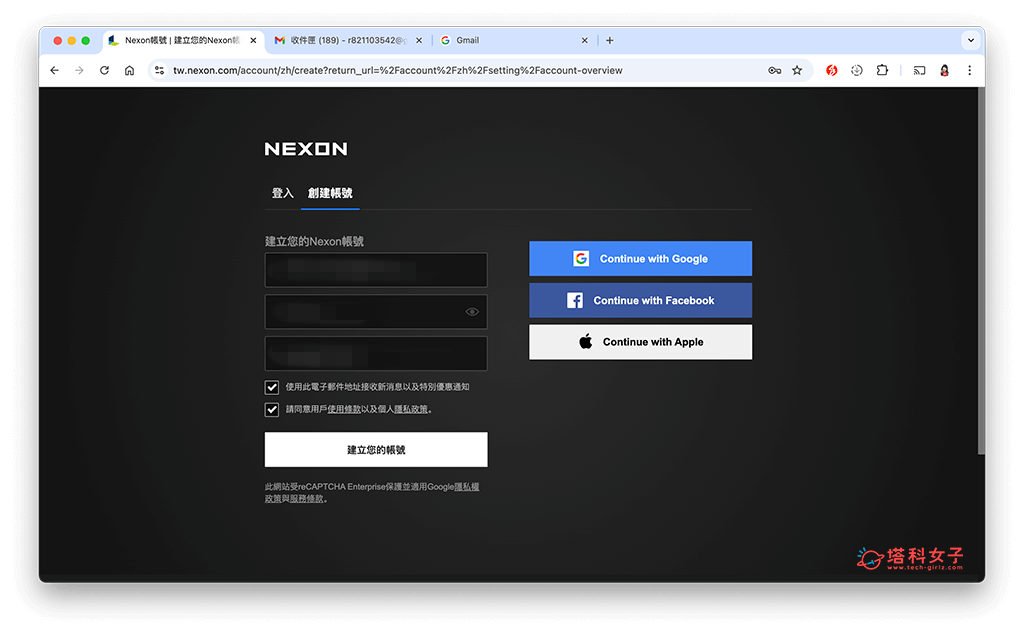Close the Gmail inbox tab
Image resolution: width=1024 pixels, height=634 pixels.
click(x=419, y=40)
